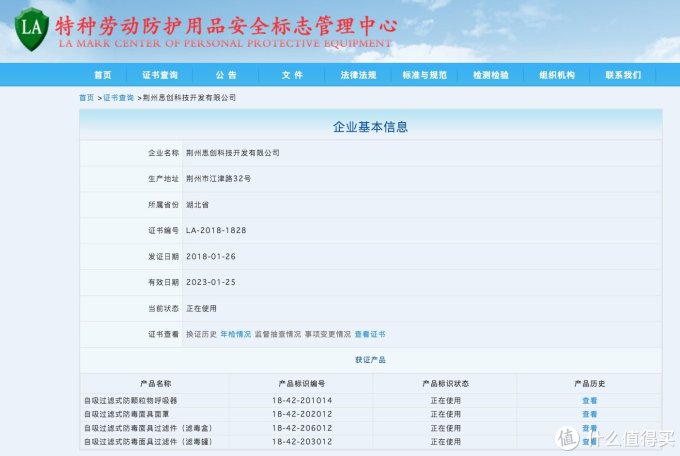Click the 事项变更情况 text
This screenshot has width=680, height=456.
pyautogui.click(x=327, y=334)
